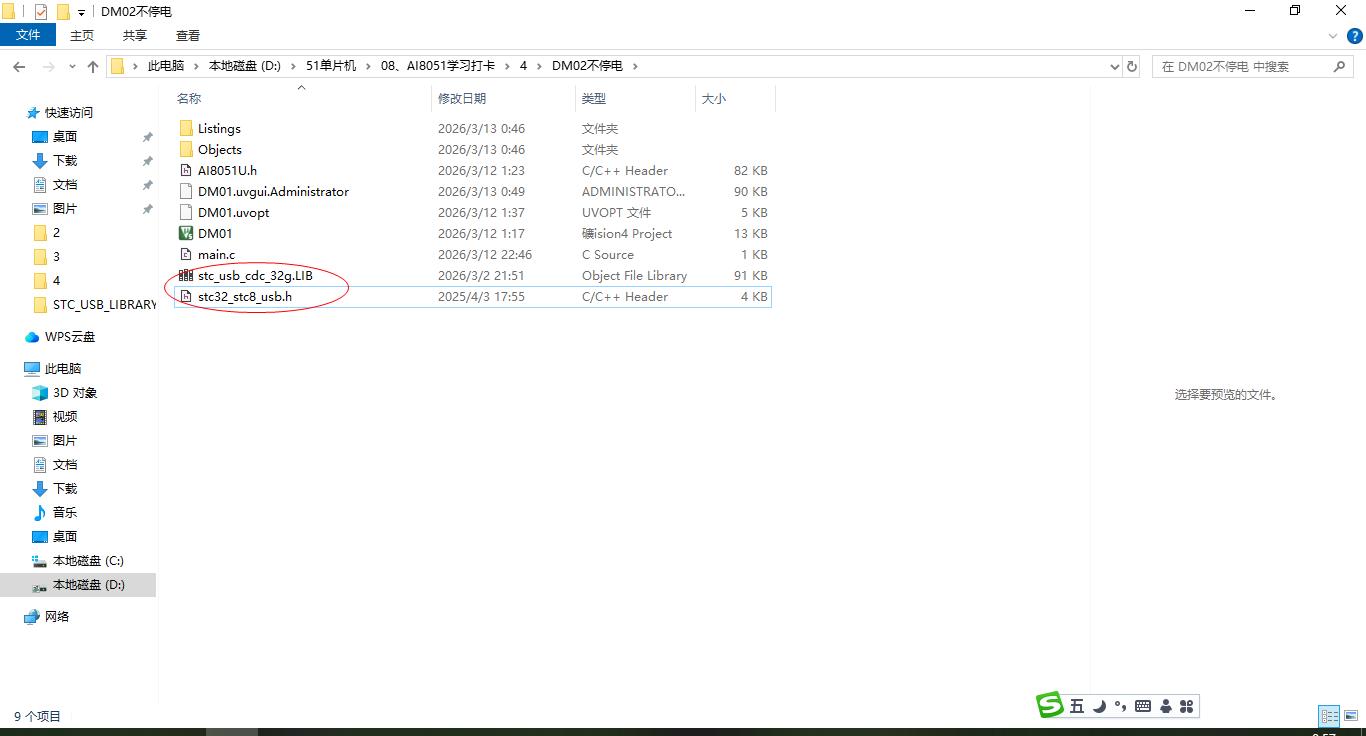Switch to details view in status bar
This screenshot has height=736, width=1366.
coord(1329,716)
